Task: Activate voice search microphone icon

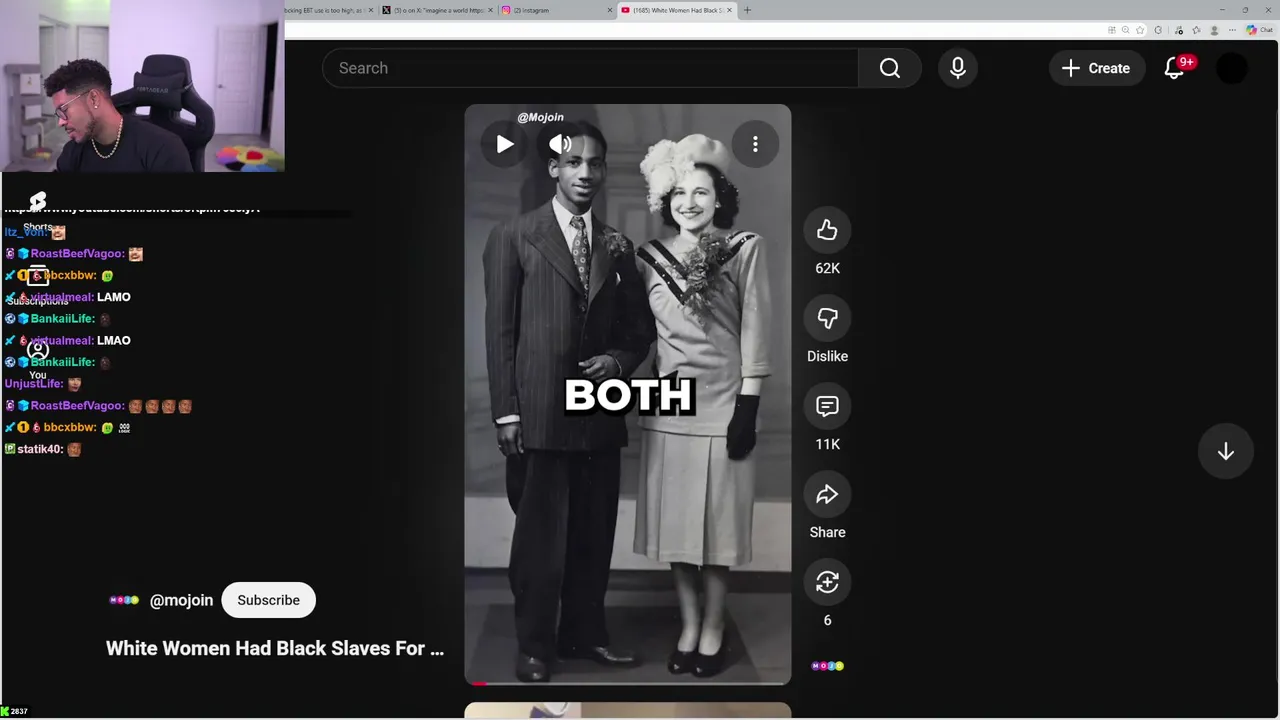Action: (958, 68)
